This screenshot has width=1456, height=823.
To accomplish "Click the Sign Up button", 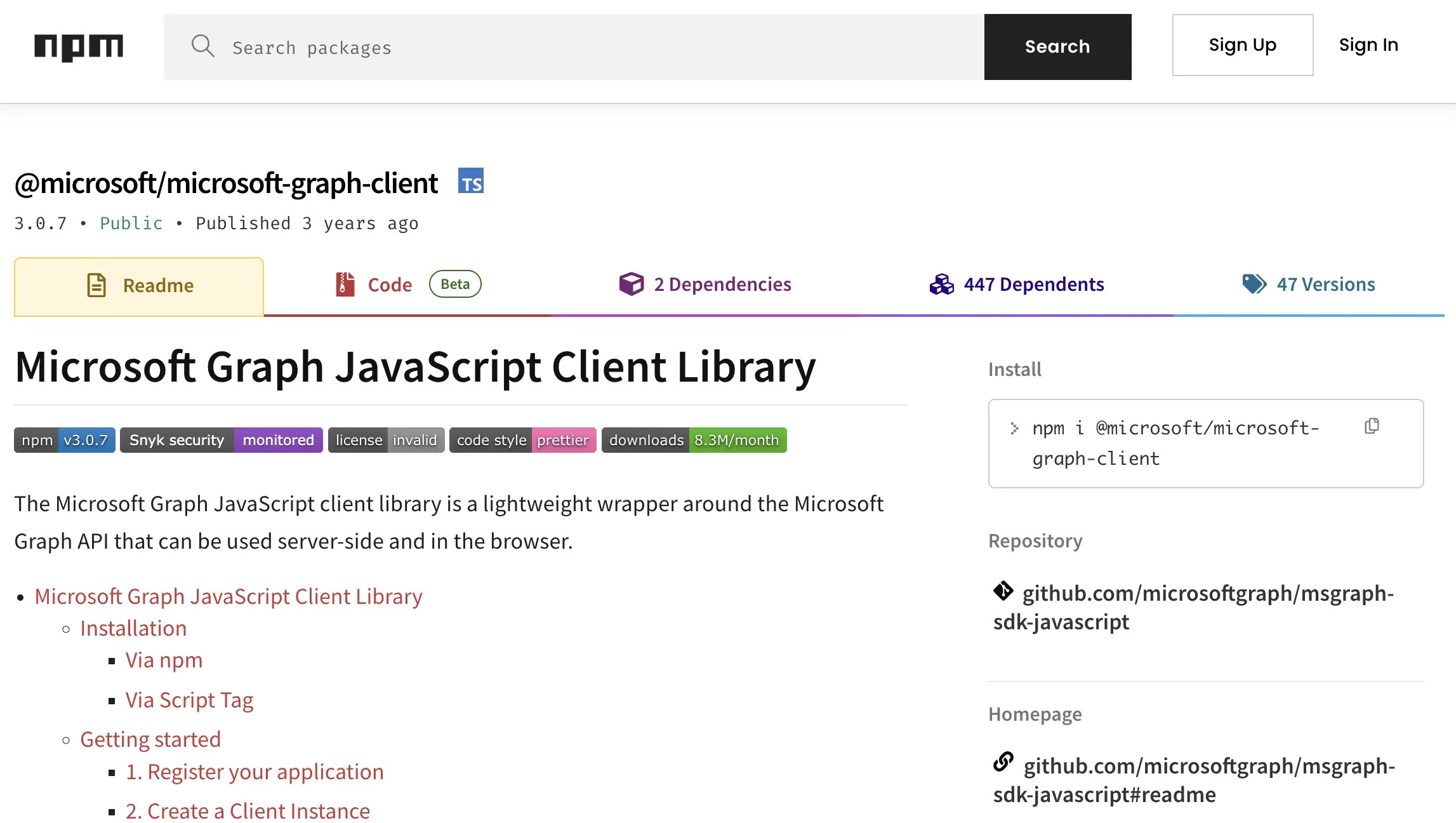I will point(1242,45).
